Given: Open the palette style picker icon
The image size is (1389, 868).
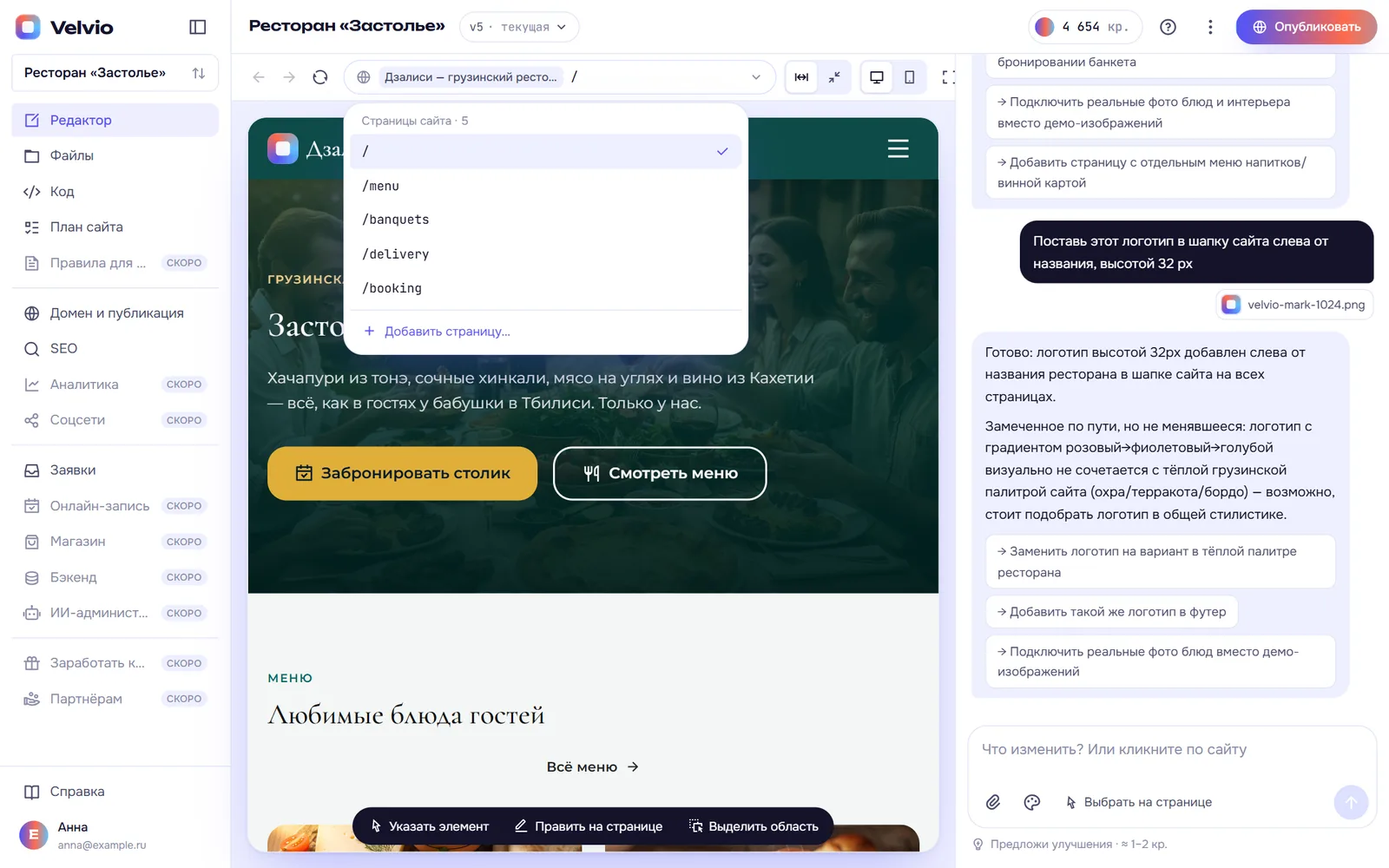Looking at the screenshot, I should [x=1032, y=802].
